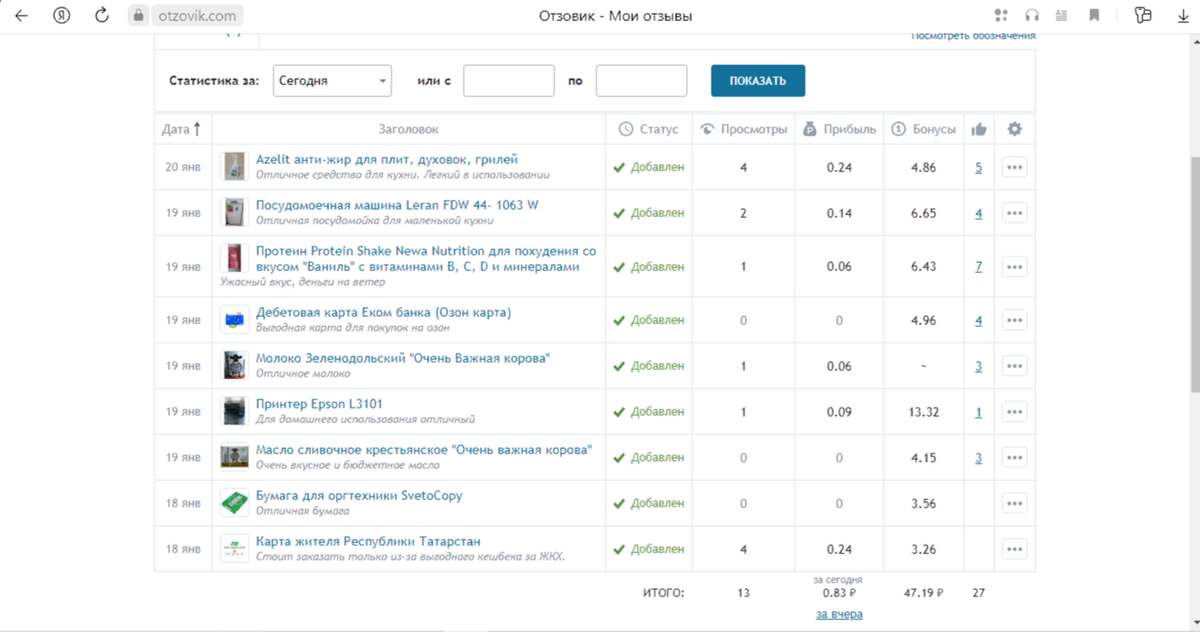Open the Azelit анти-жир review link

(387, 159)
